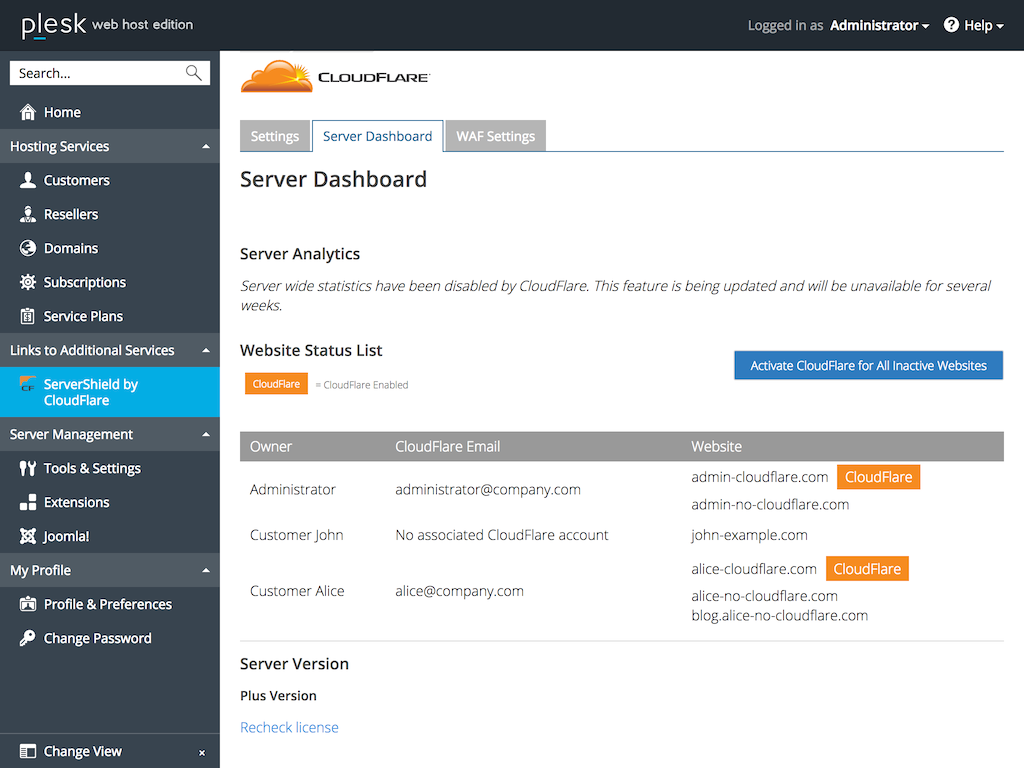Click CloudFlare badge next to admin-cloudflare.com
1024x768 pixels.
click(x=878, y=477)
